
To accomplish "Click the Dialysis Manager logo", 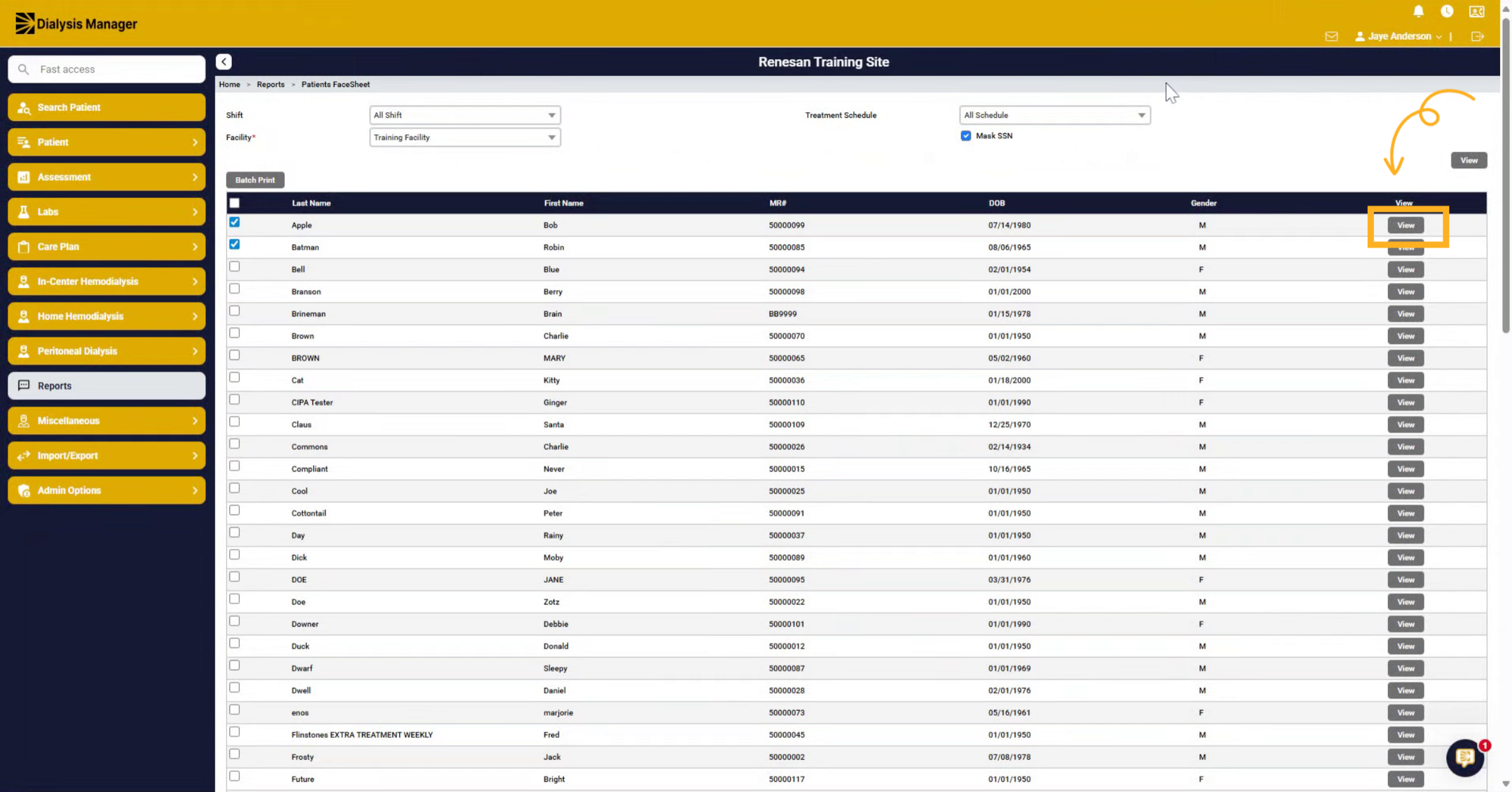I will point(76,24).
